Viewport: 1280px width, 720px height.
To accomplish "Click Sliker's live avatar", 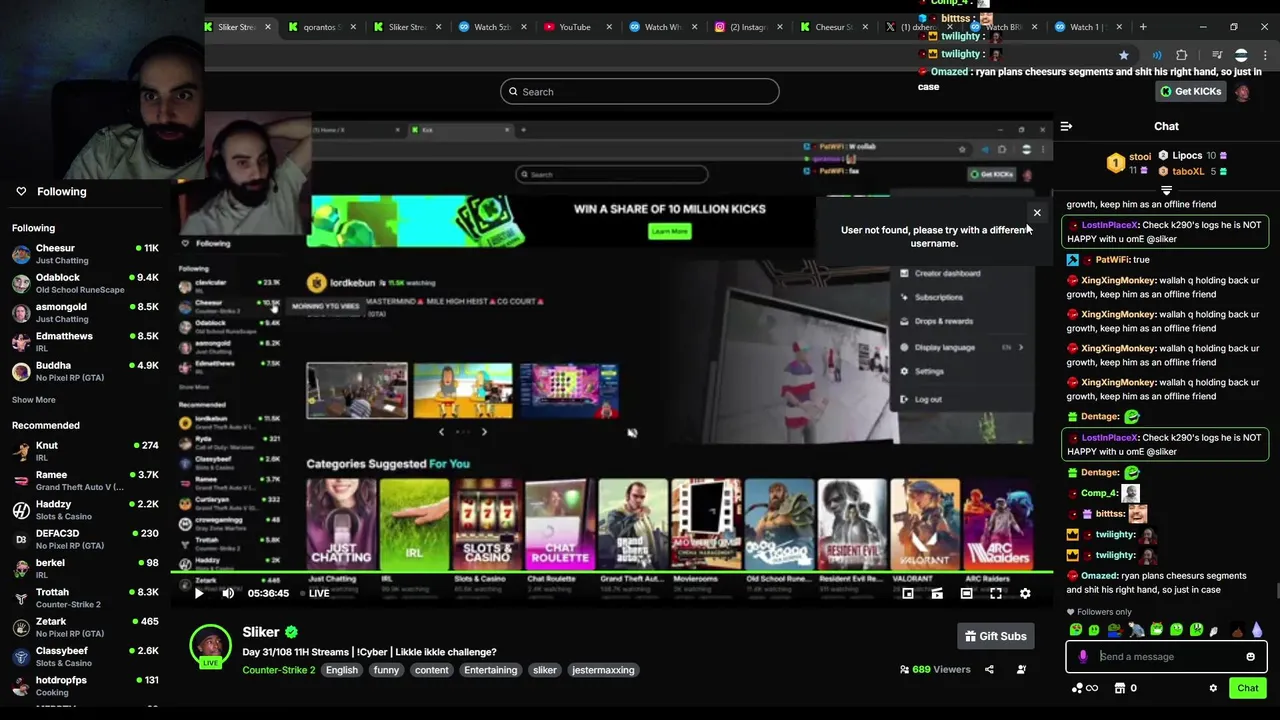I will click(x=211, y=646).
